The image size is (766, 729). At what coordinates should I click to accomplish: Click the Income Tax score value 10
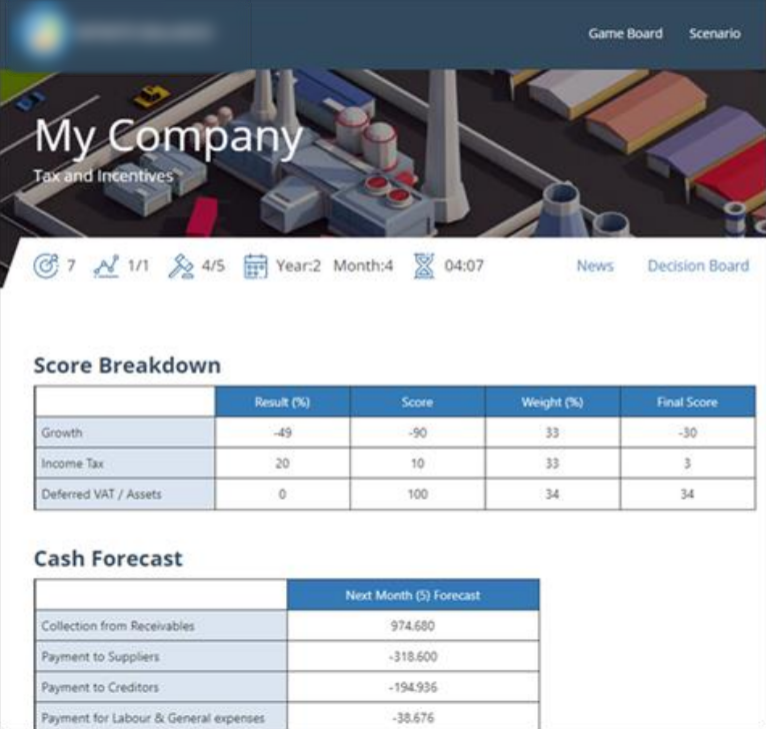(417, 464)
